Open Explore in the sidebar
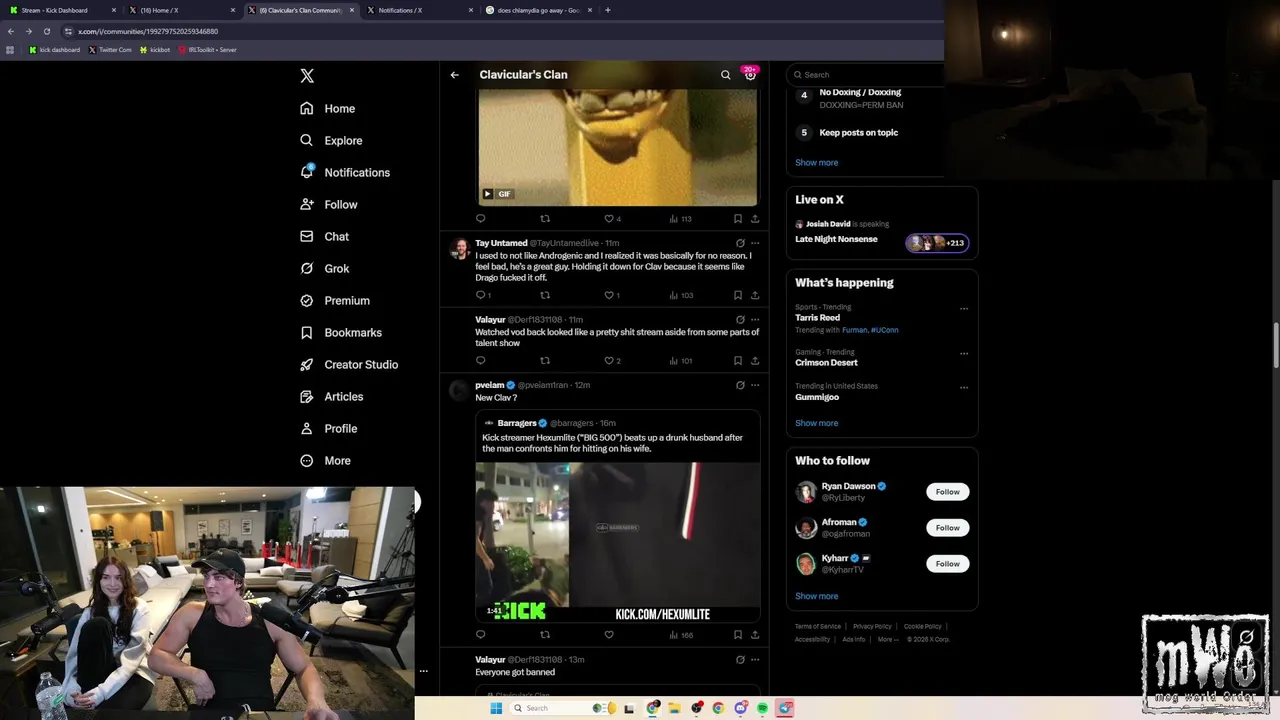1280x720 pixels. tap(331, 140)
